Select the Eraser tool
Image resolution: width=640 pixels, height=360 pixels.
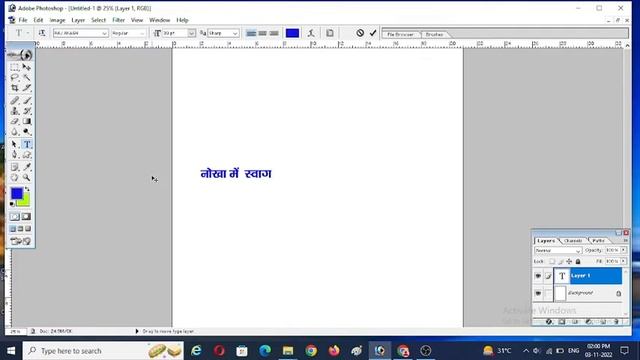15,121
